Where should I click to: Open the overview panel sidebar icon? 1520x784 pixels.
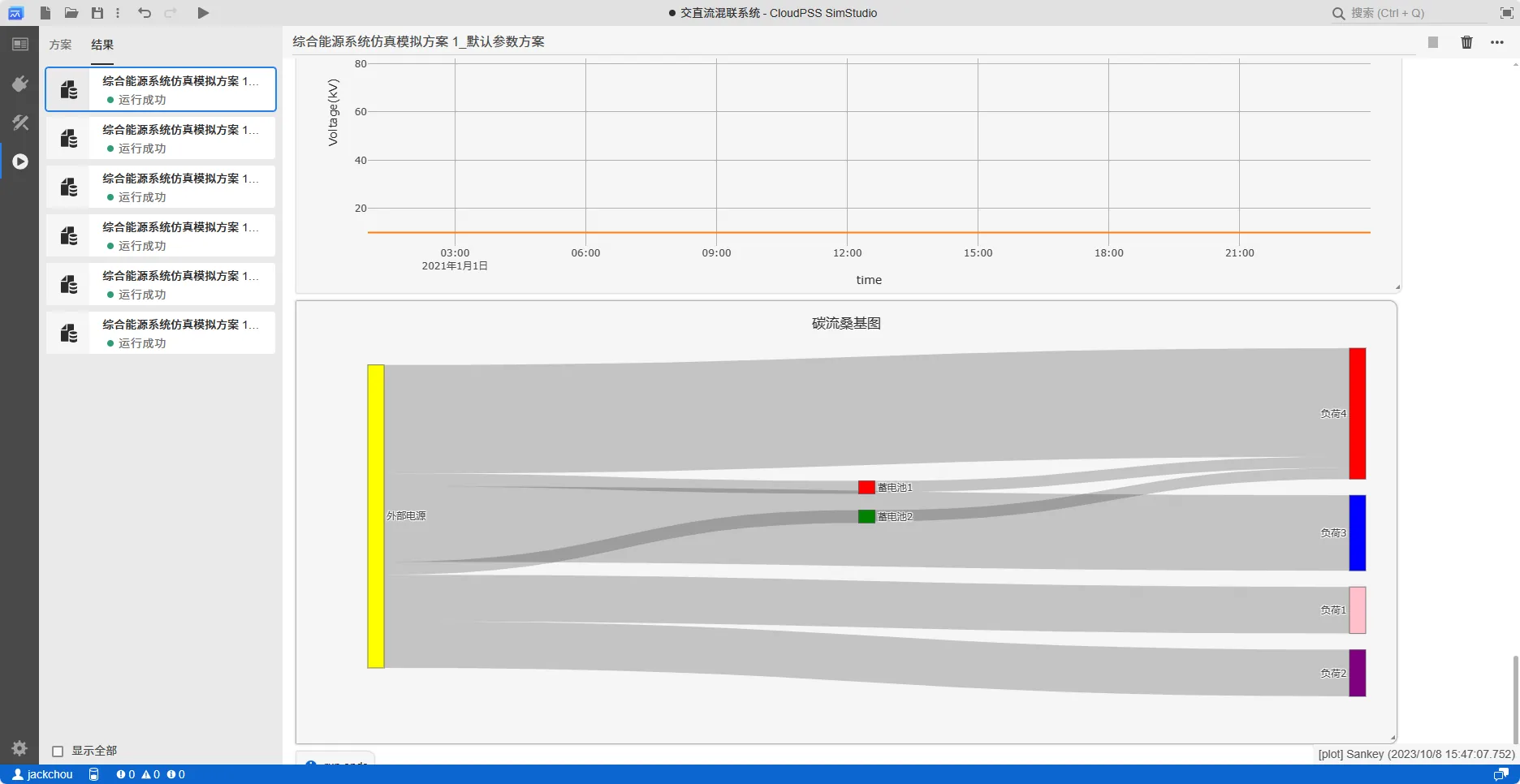[x=20, y=45]
